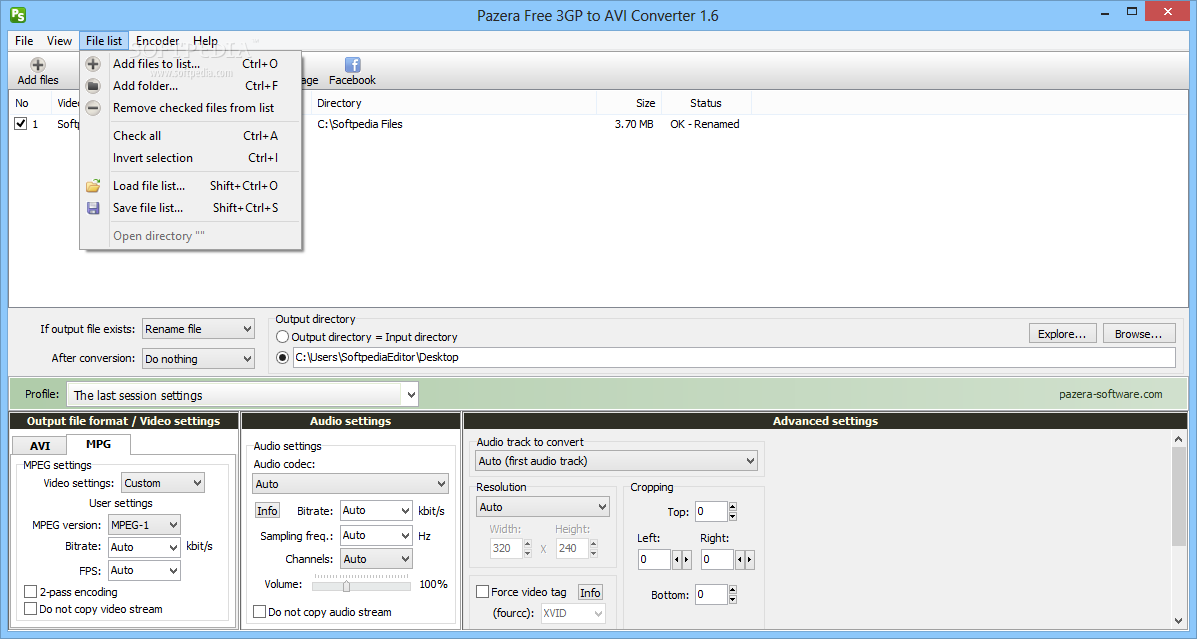Click the Browse... button
Screen dimensions: 1197x639
1138,334
